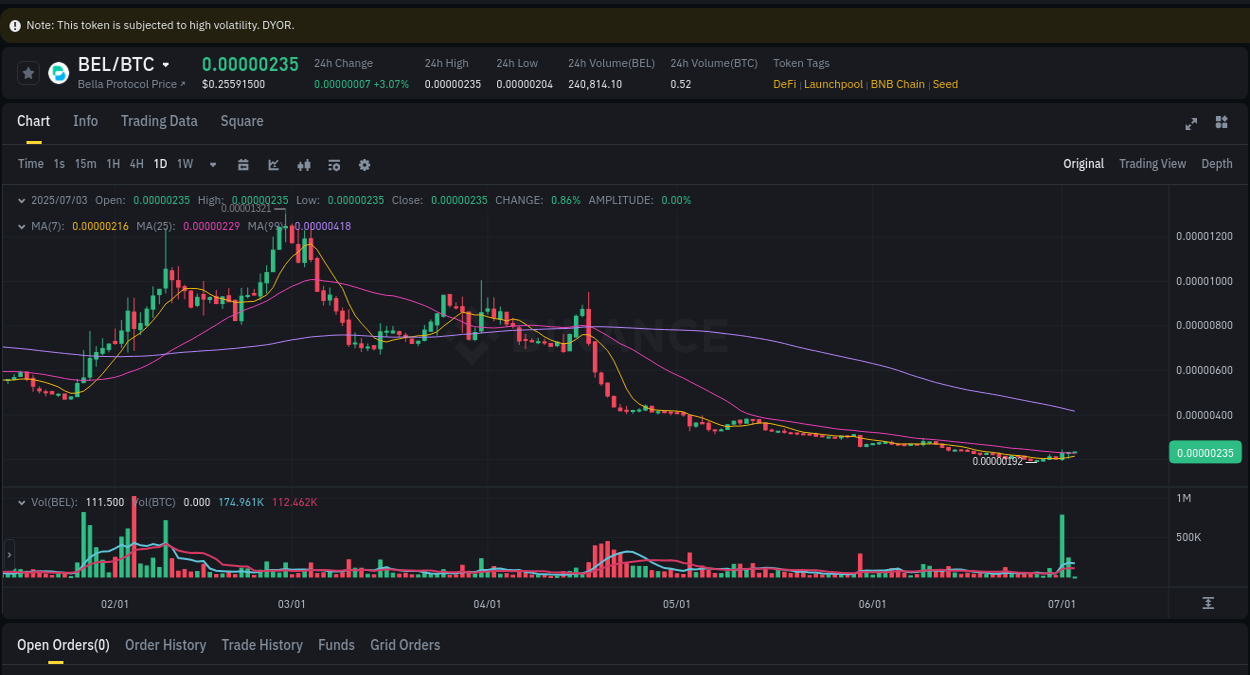Viewport: 1250px width, 675px height.
Task: Click the green current price label on axis
Action: (x=1205, y=452)
